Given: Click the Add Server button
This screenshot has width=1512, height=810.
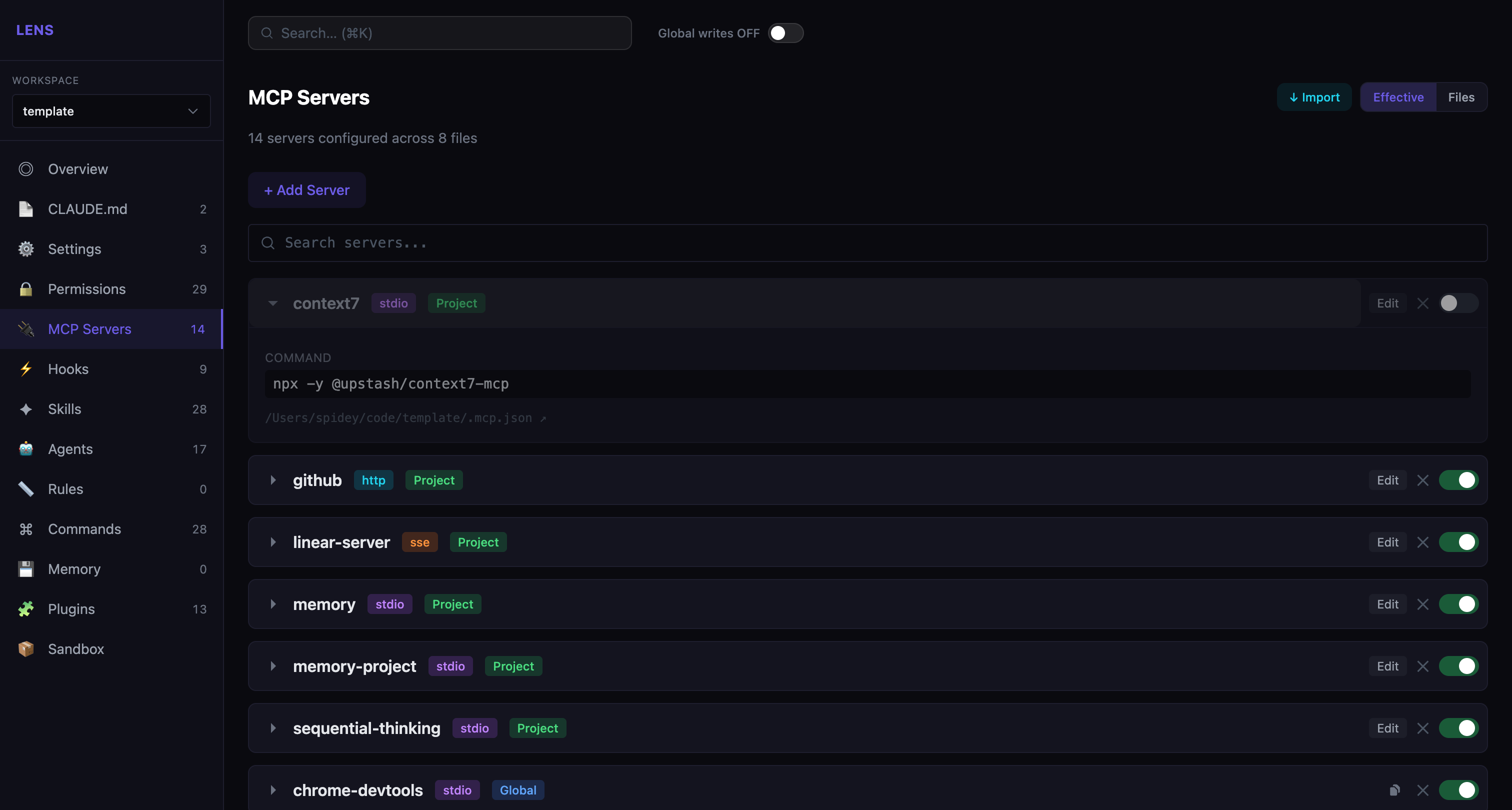Looking at the screenshot, I should 306,189.
